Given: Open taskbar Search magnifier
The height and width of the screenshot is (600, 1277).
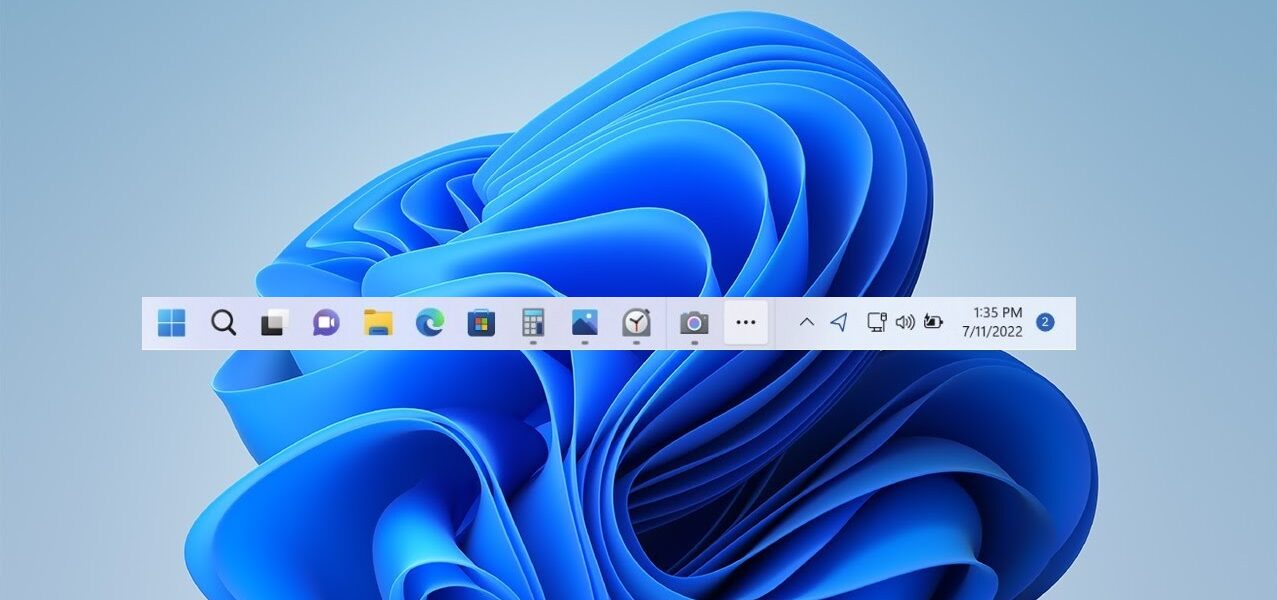Looking at the screenshot, I should (x=223, y=323).
